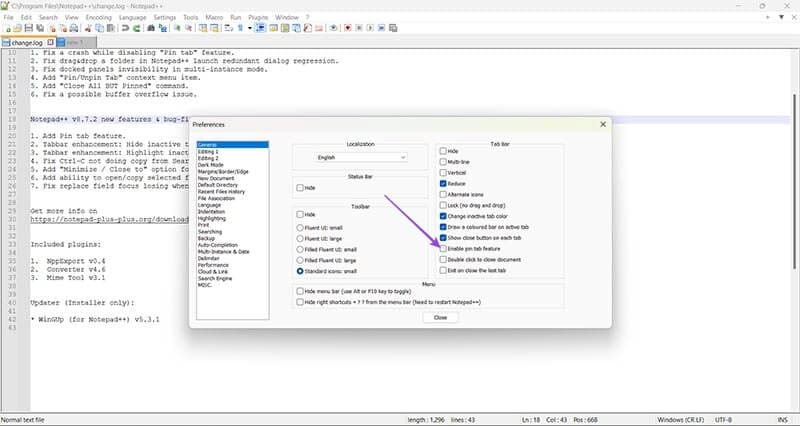Uncheck Show close button on each tab

(443, 238)
